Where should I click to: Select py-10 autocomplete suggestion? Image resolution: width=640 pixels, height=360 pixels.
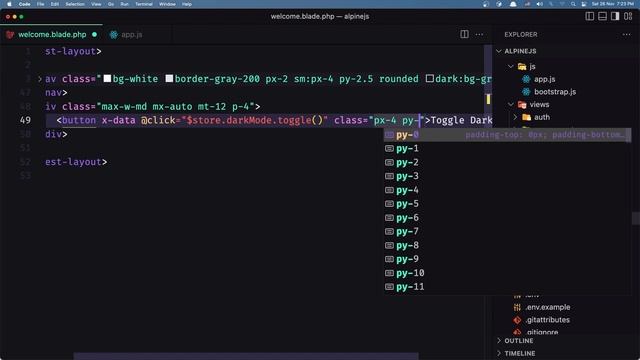[x=507, y=273]
